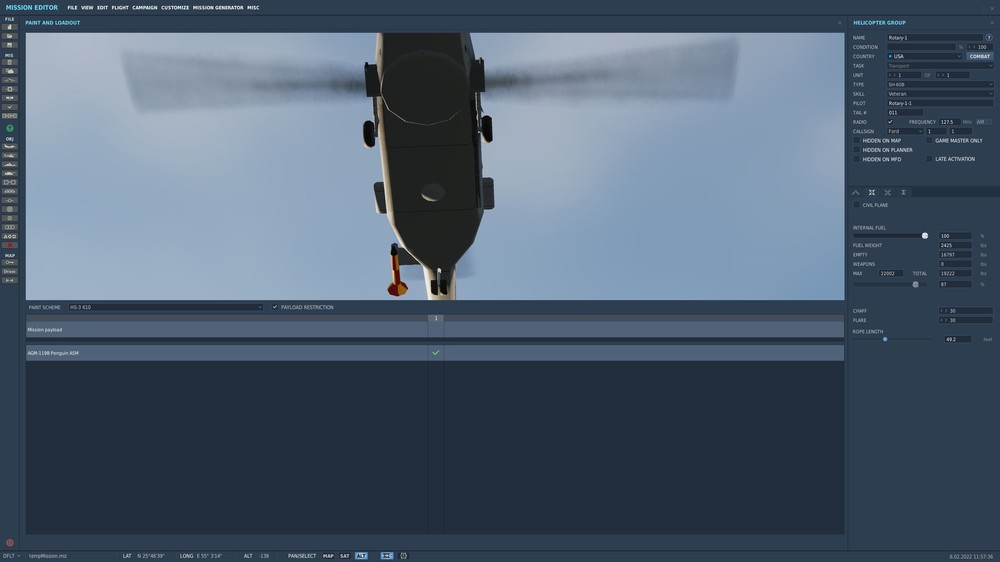Open the DFLT dropdown in status bar

11,556
